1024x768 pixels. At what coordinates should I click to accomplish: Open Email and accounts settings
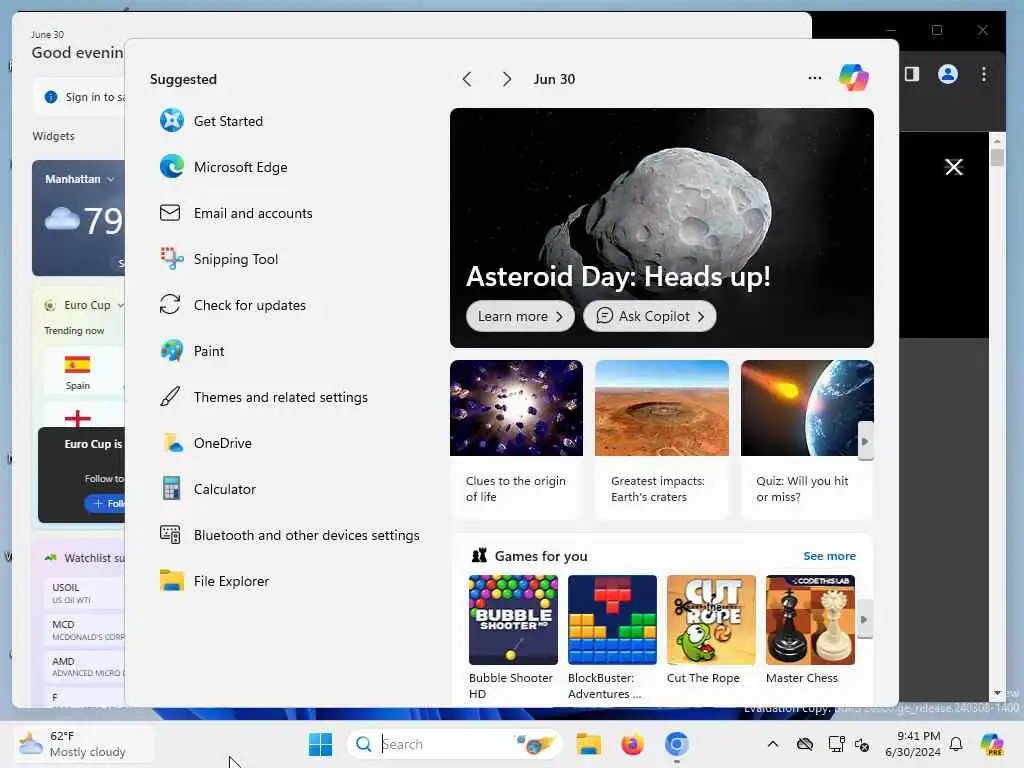[236, 213]
